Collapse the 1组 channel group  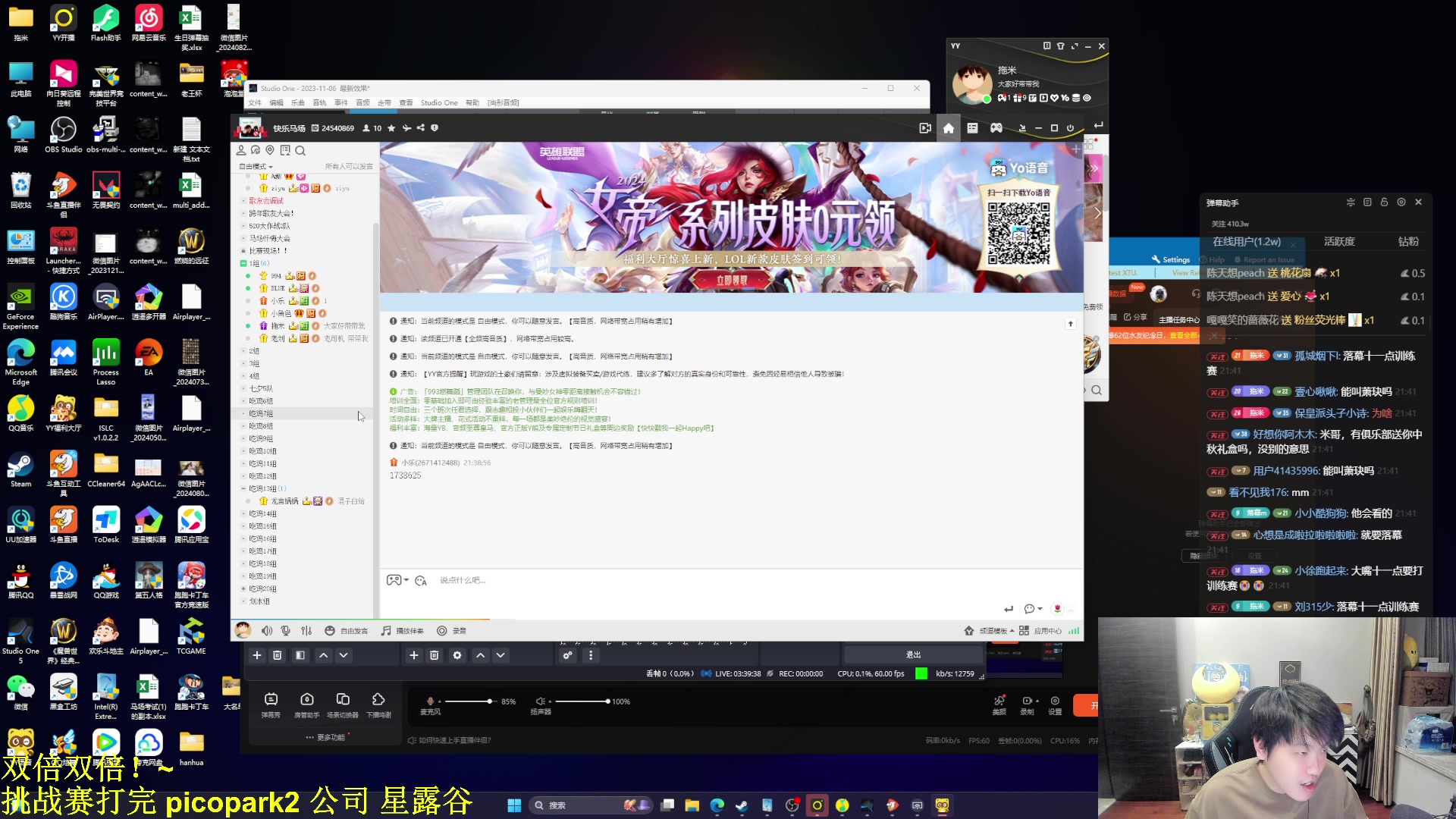point(243,263)
